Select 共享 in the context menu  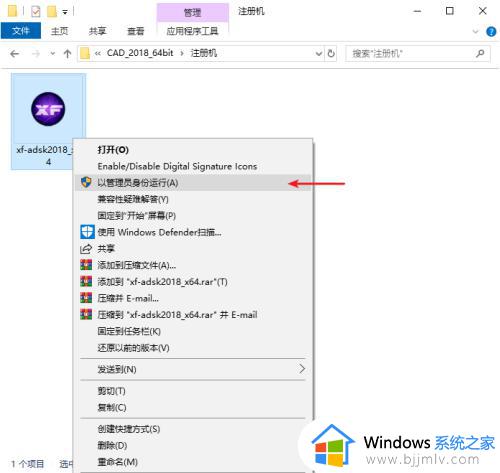(193, 249)
